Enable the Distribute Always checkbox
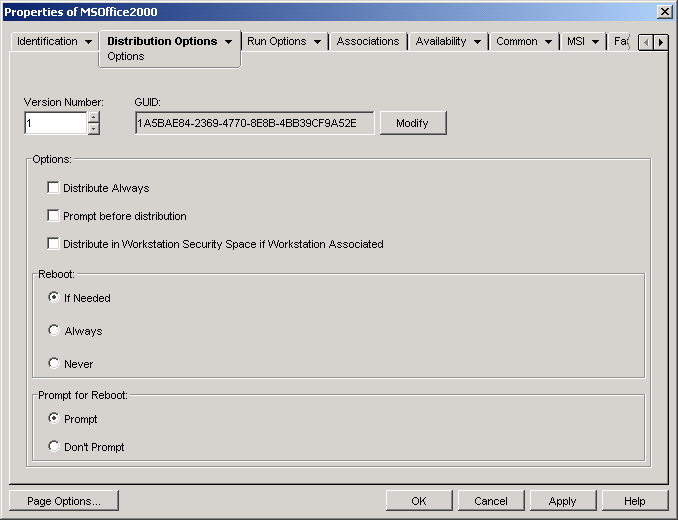 pos(53,188)
